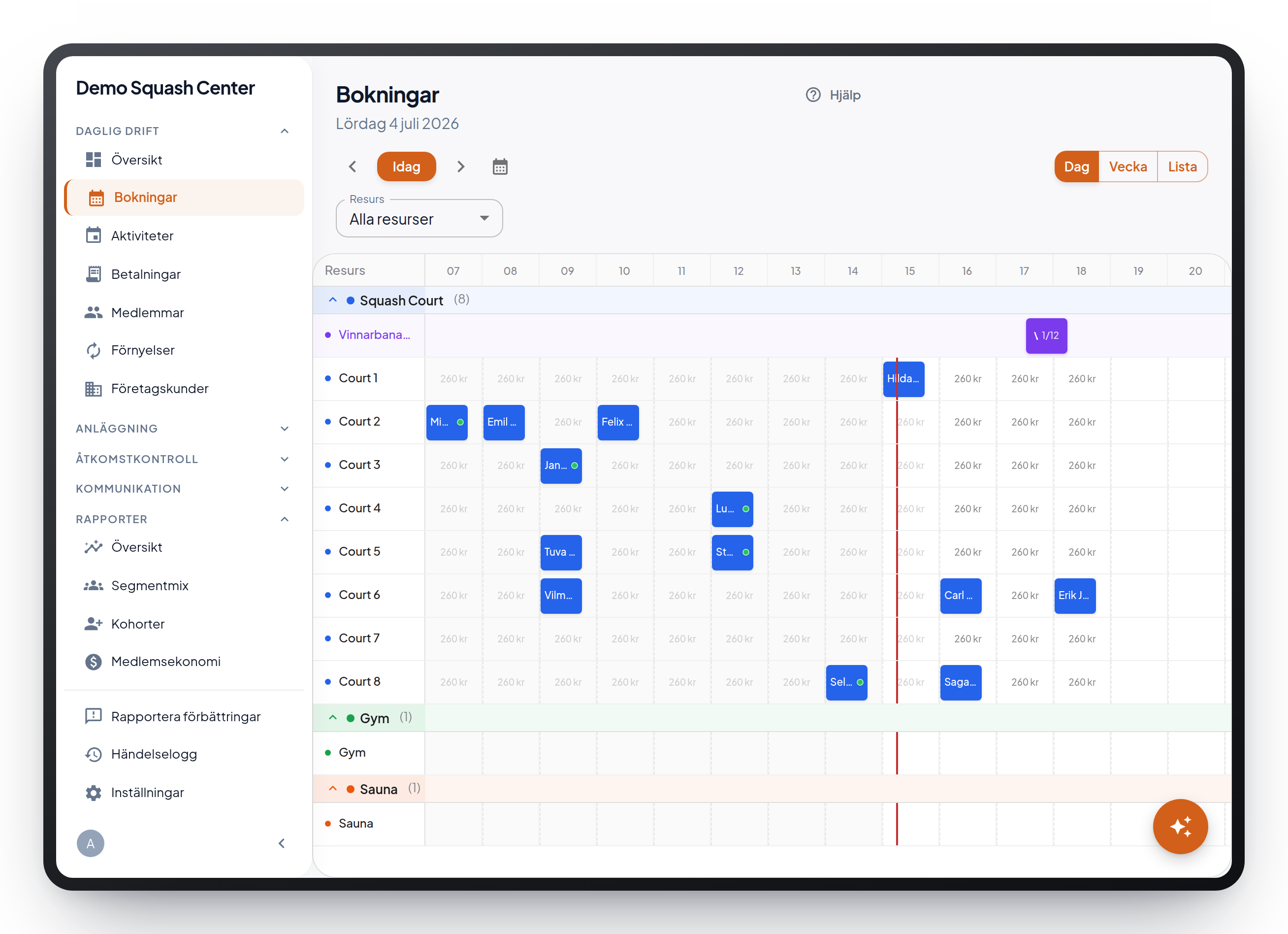This screenshot has width=1288, height=934.
Task: Open the Saga booking on Court 8
Action: [960, 682]
